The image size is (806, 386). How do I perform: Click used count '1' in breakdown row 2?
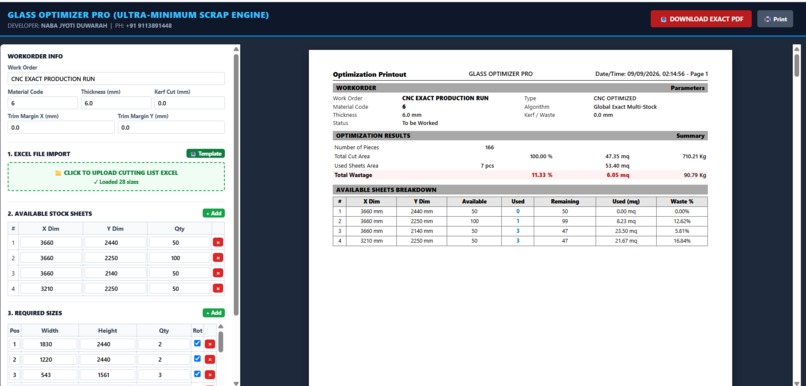pyautogui.click(x=518, y=221)
